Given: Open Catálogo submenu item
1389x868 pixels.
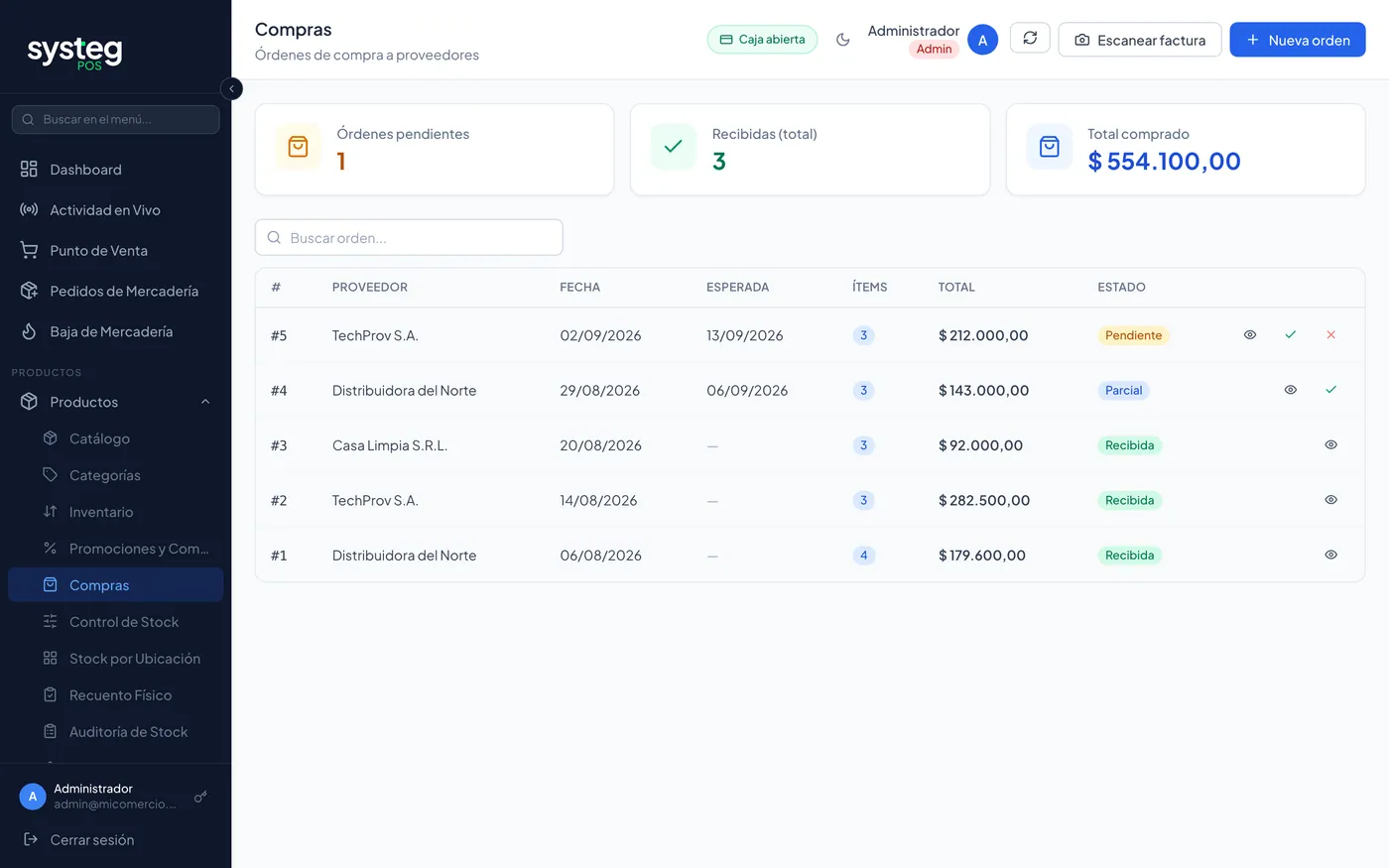Looking at the screenshot, I should pyautogui.click(x=115, y=438).
